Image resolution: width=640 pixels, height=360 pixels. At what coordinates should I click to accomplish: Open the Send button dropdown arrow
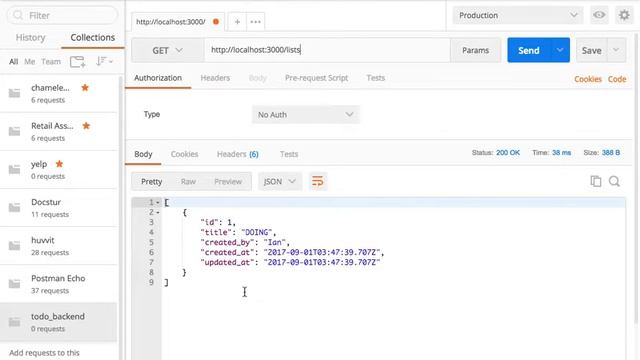560,50
